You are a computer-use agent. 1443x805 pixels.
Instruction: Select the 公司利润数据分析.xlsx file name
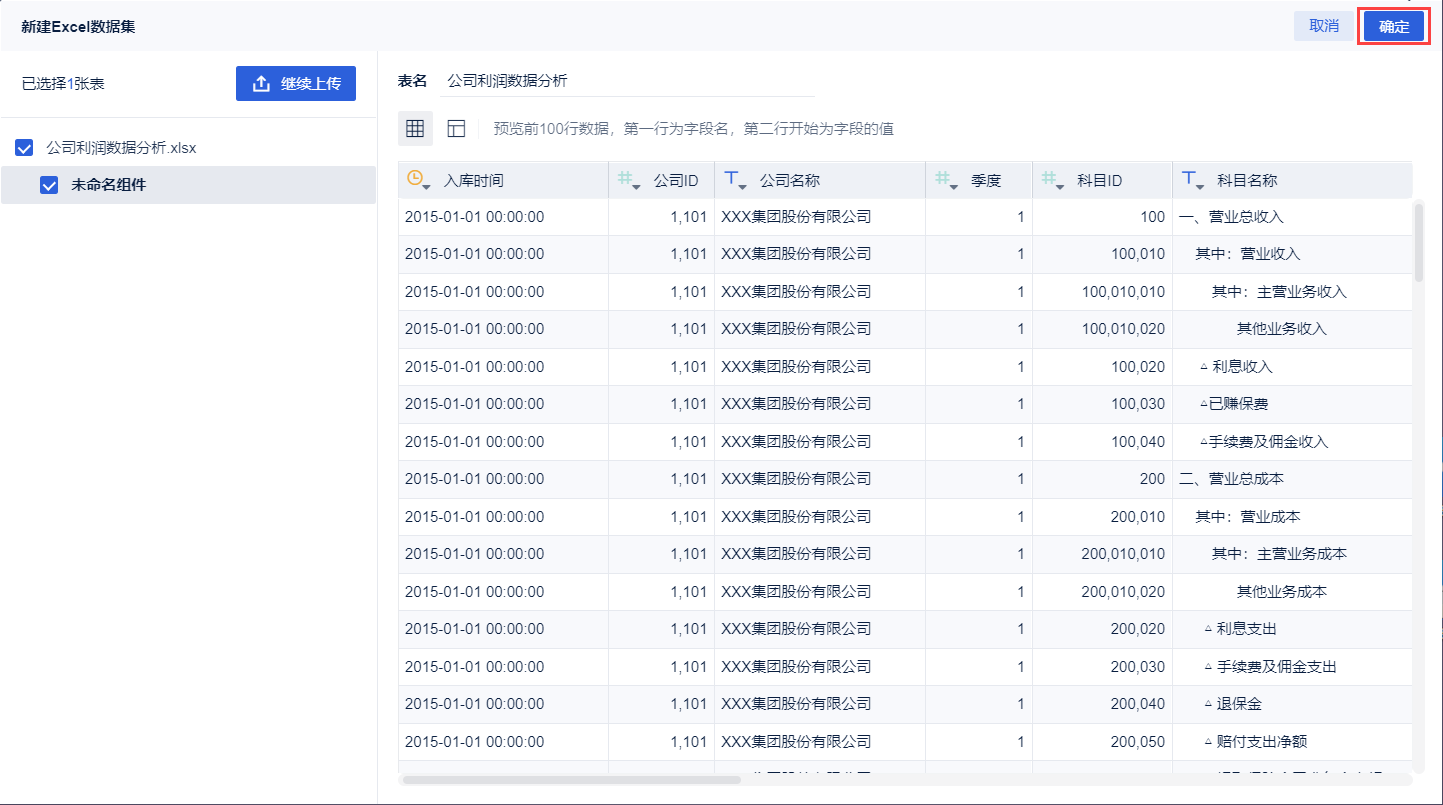pos(121,148)
